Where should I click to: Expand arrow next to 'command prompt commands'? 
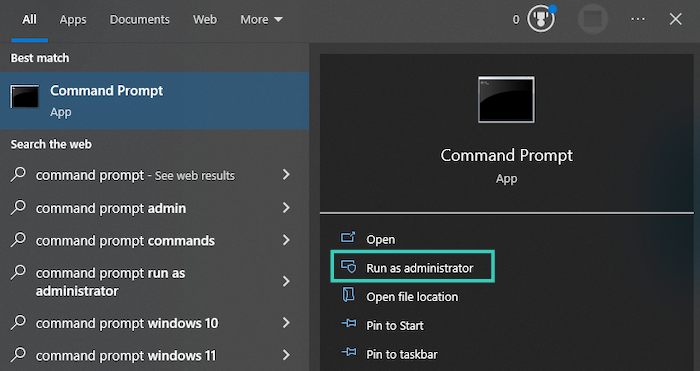(x=287, y=240)
